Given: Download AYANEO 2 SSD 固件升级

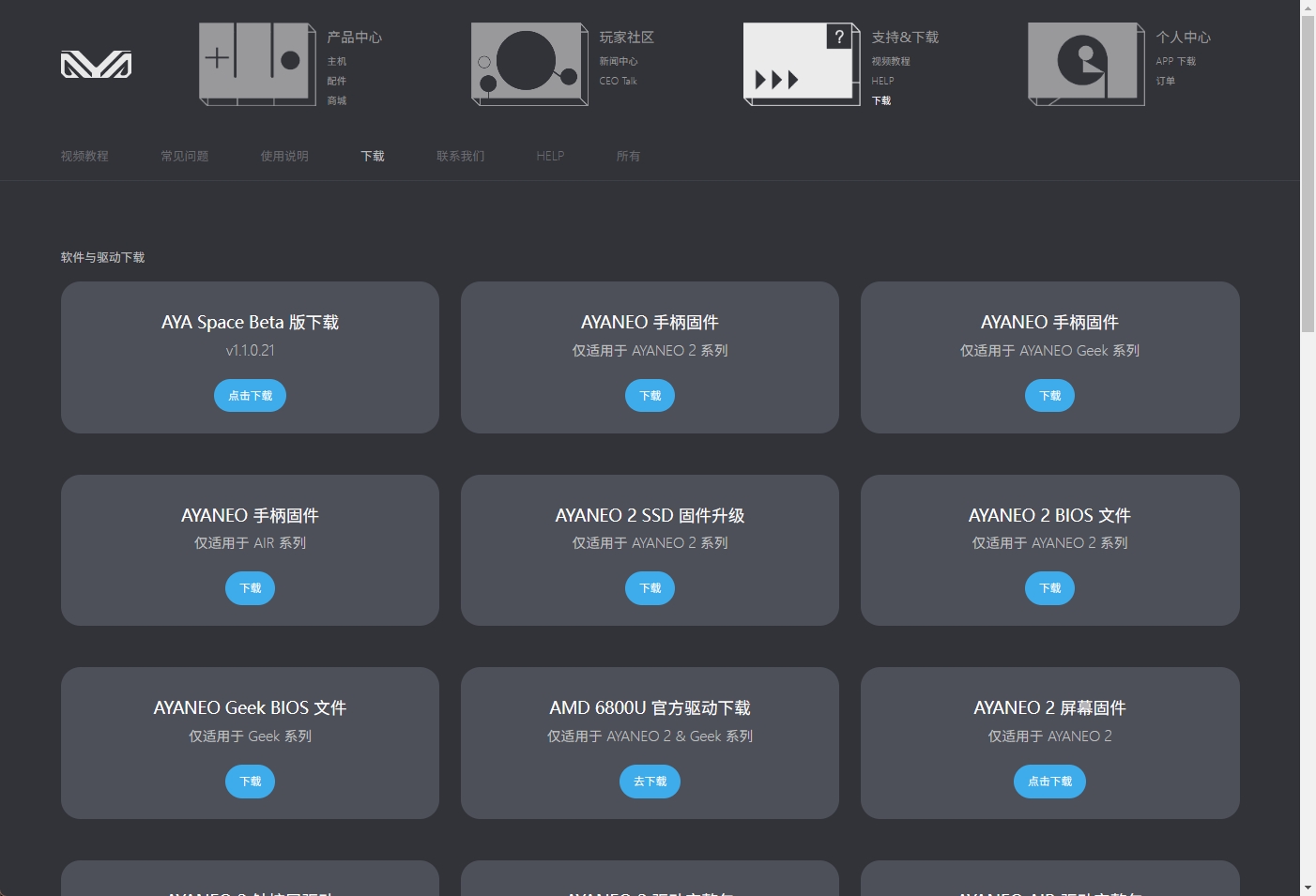Looking at the screenshot, I should pos(650,588).
